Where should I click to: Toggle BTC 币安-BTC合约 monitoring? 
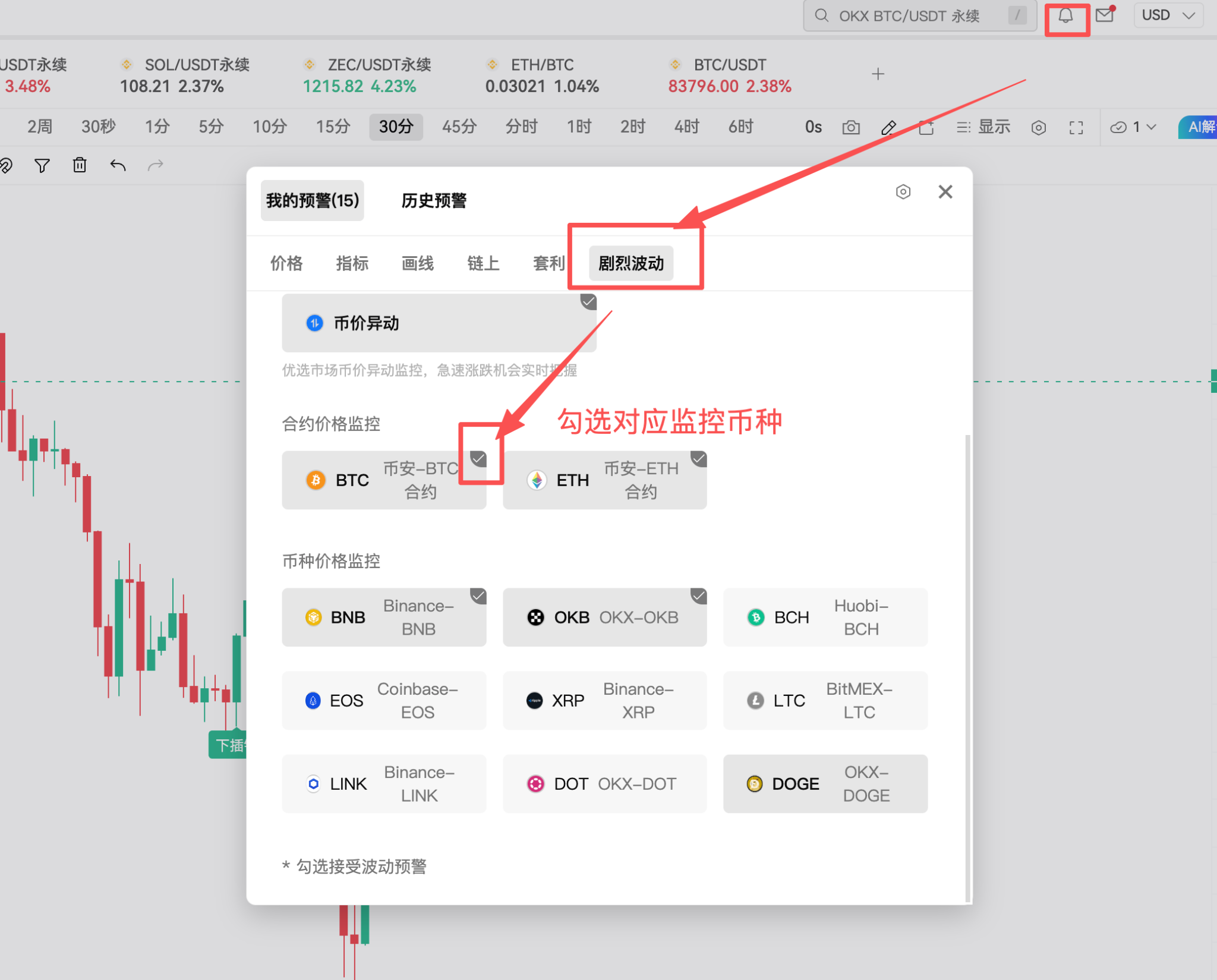tap(384, 480)
